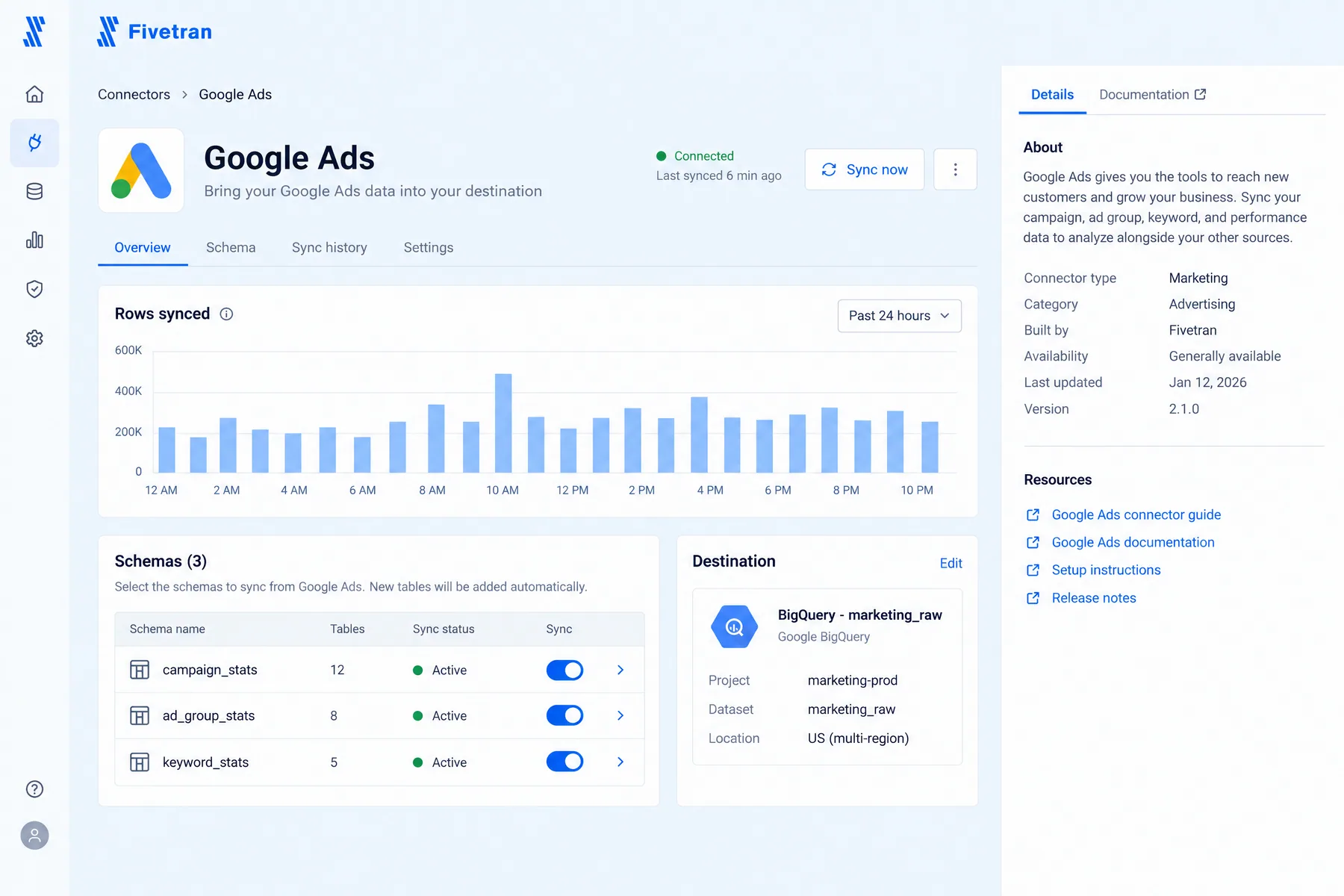Select the Connectors plug icon in sidebar
Viewport: 1344px width, 896px height.
34,143
